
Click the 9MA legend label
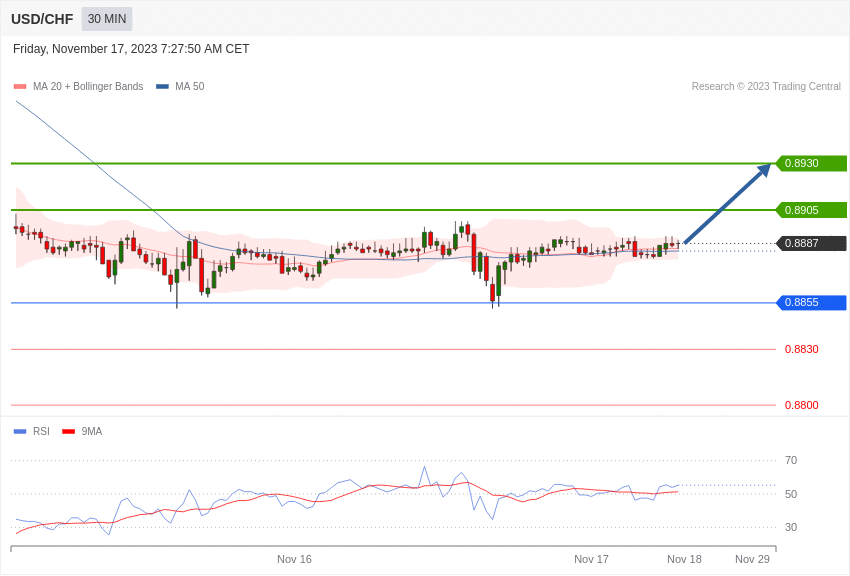tap(92, 431)
